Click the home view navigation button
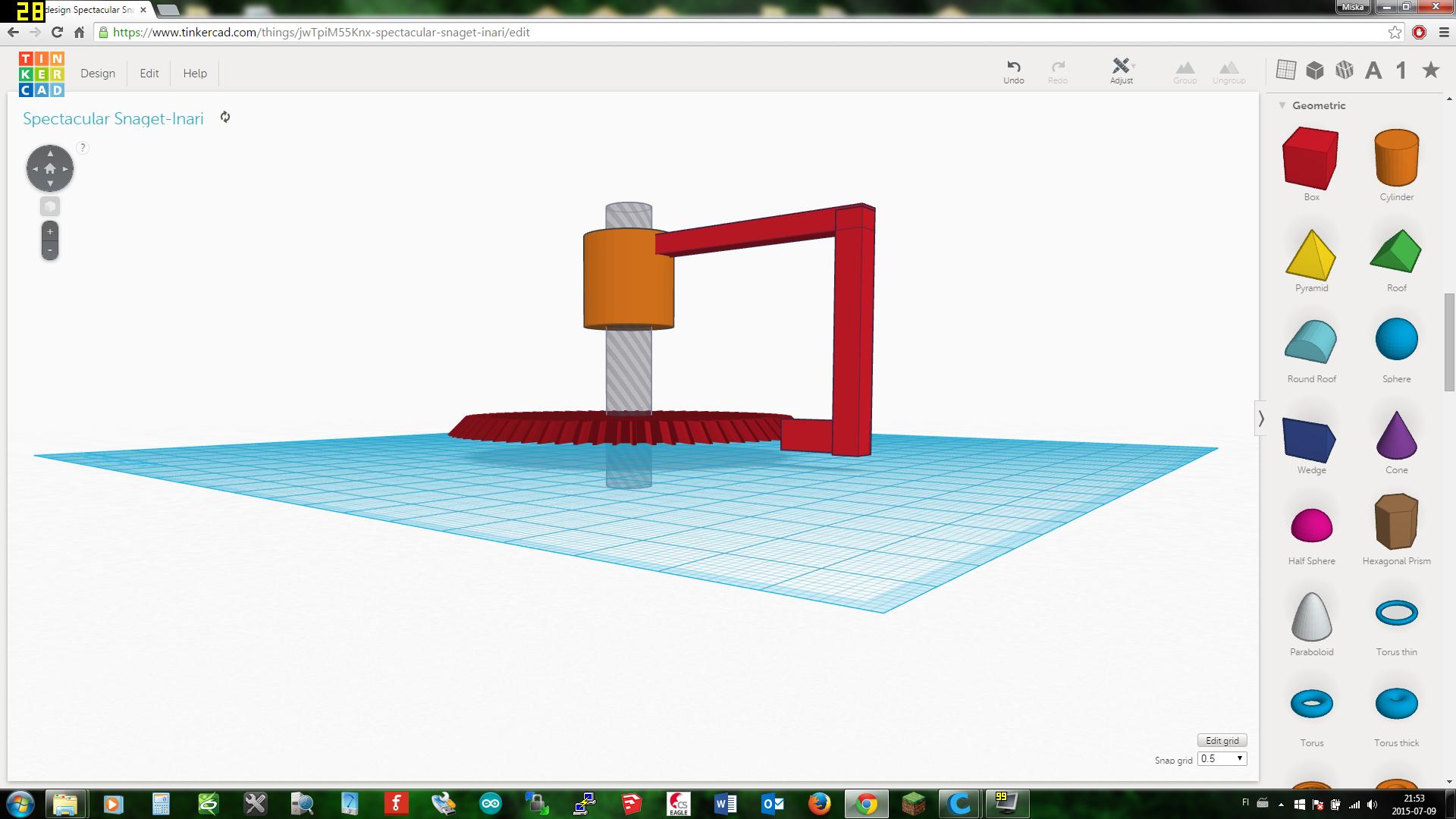 50,168
